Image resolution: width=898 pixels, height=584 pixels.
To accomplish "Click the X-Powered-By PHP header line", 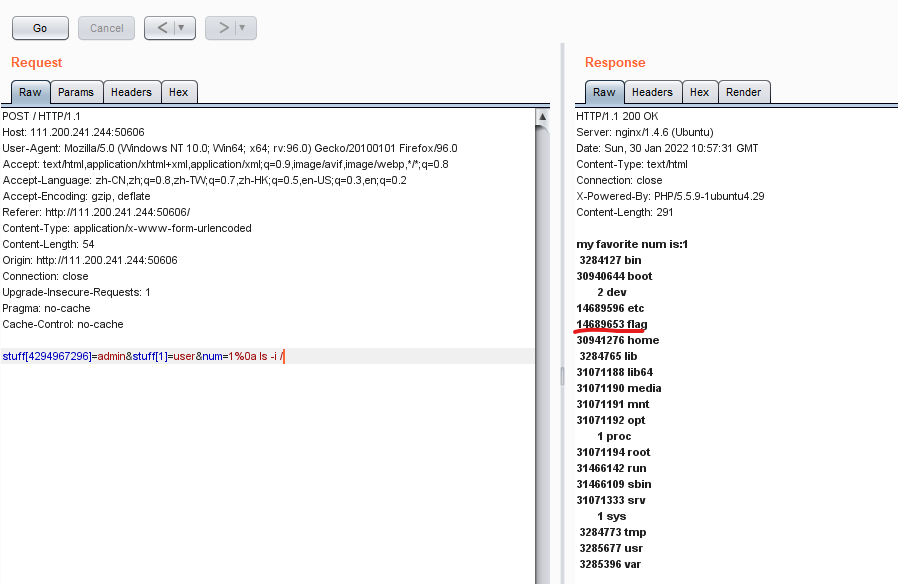I will 670,196.
